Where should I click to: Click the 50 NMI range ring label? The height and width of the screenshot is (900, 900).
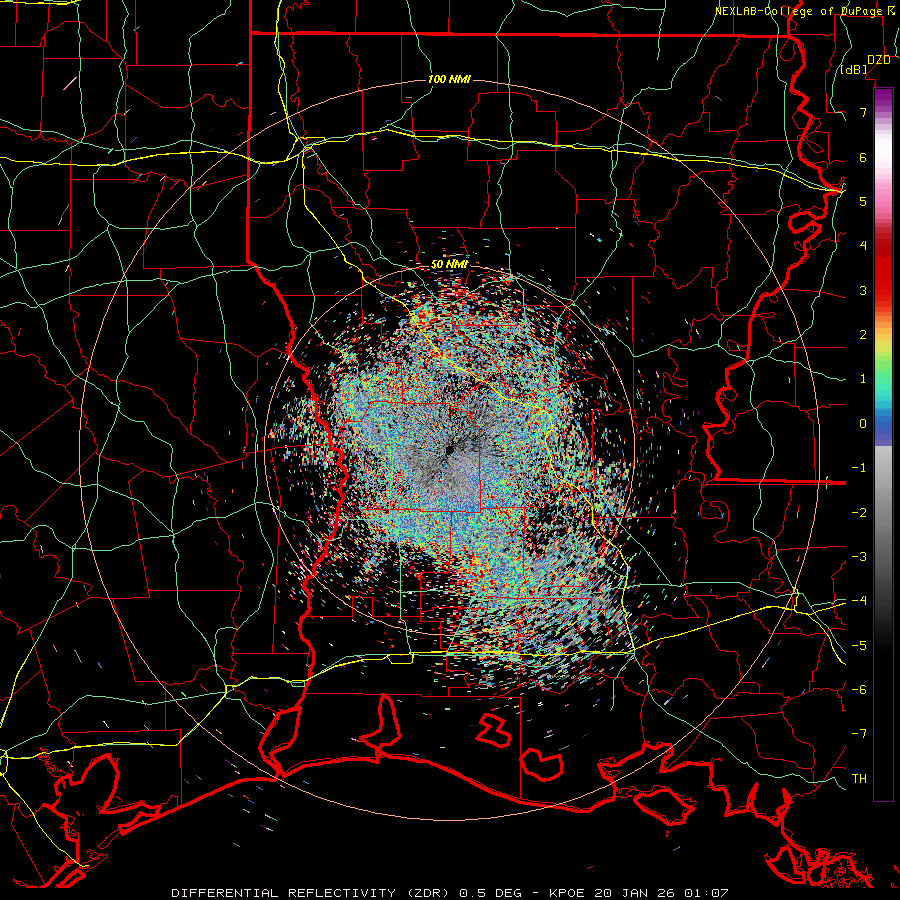coord(449,264)
